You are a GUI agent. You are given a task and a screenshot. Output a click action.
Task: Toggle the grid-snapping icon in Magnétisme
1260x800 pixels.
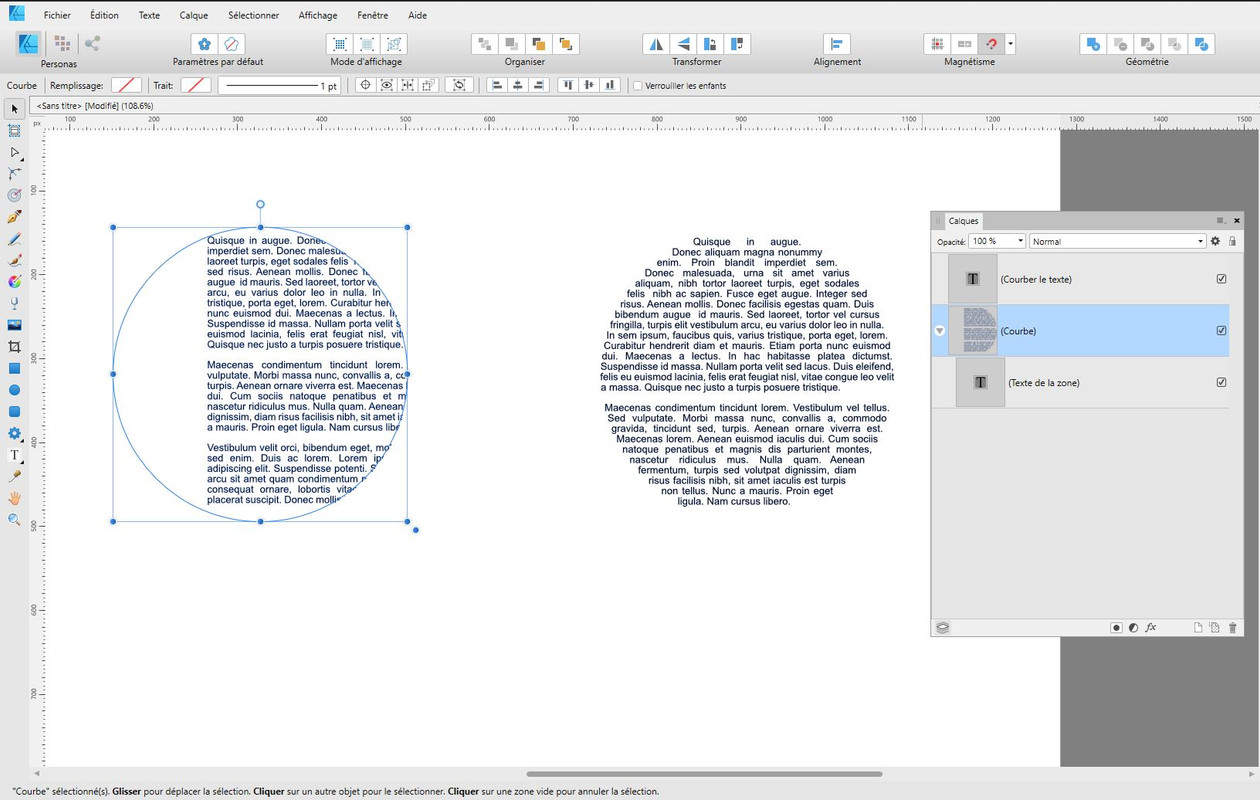tap(937, 44)
